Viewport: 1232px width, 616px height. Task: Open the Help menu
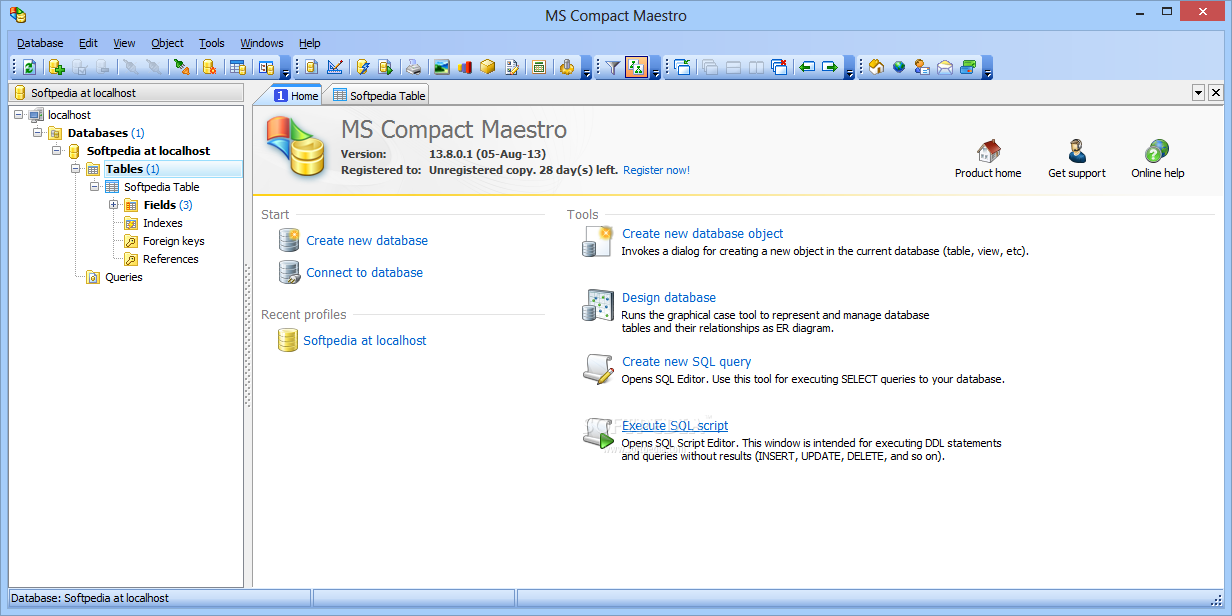pos(310,43)
